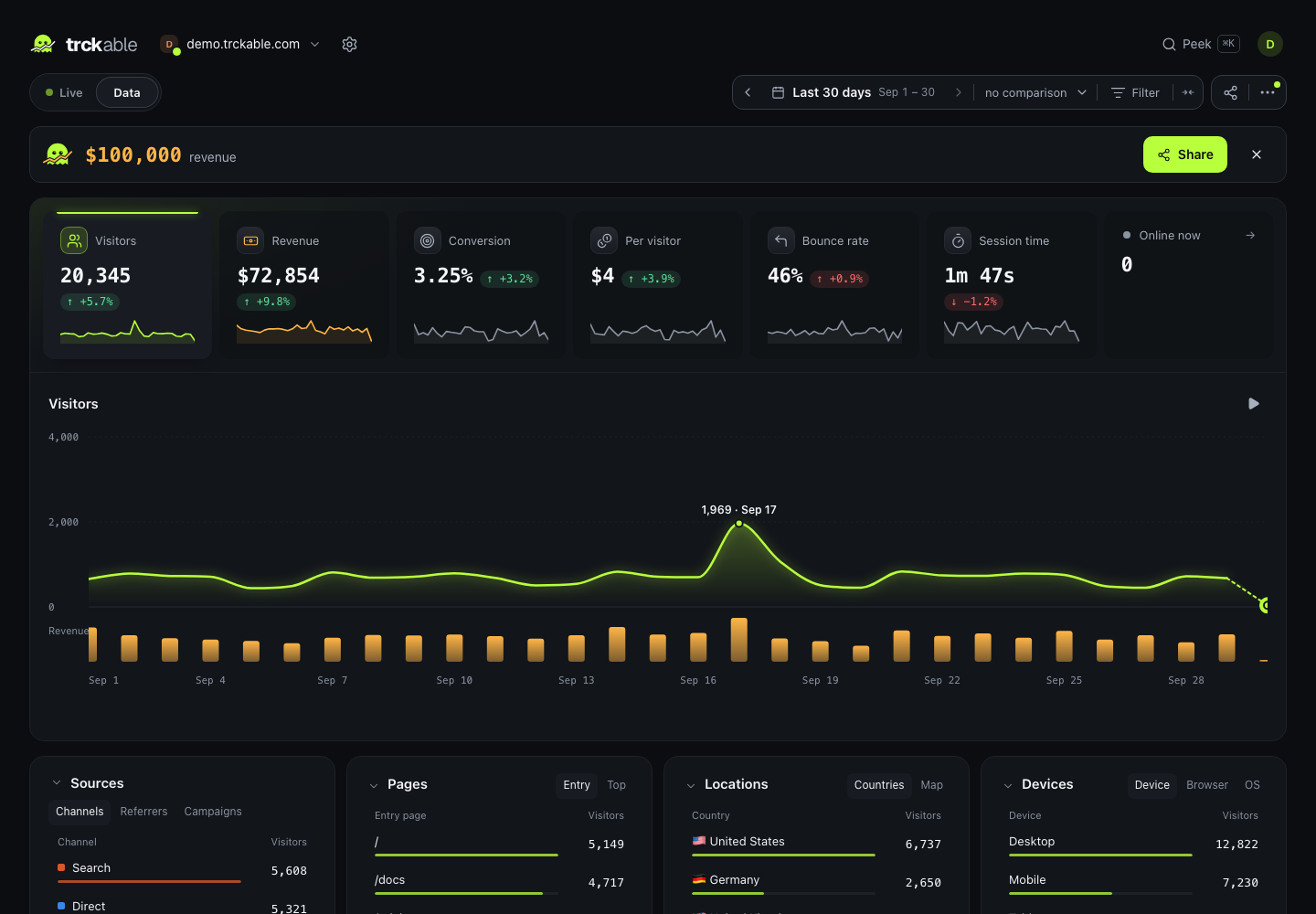Click the filter lines icon
The image size is (1316, 914).
pos(1118,92)
